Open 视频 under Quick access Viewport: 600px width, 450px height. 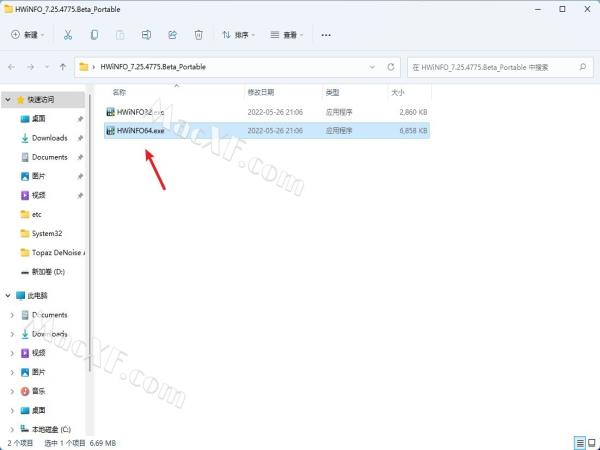pos(38,195)
